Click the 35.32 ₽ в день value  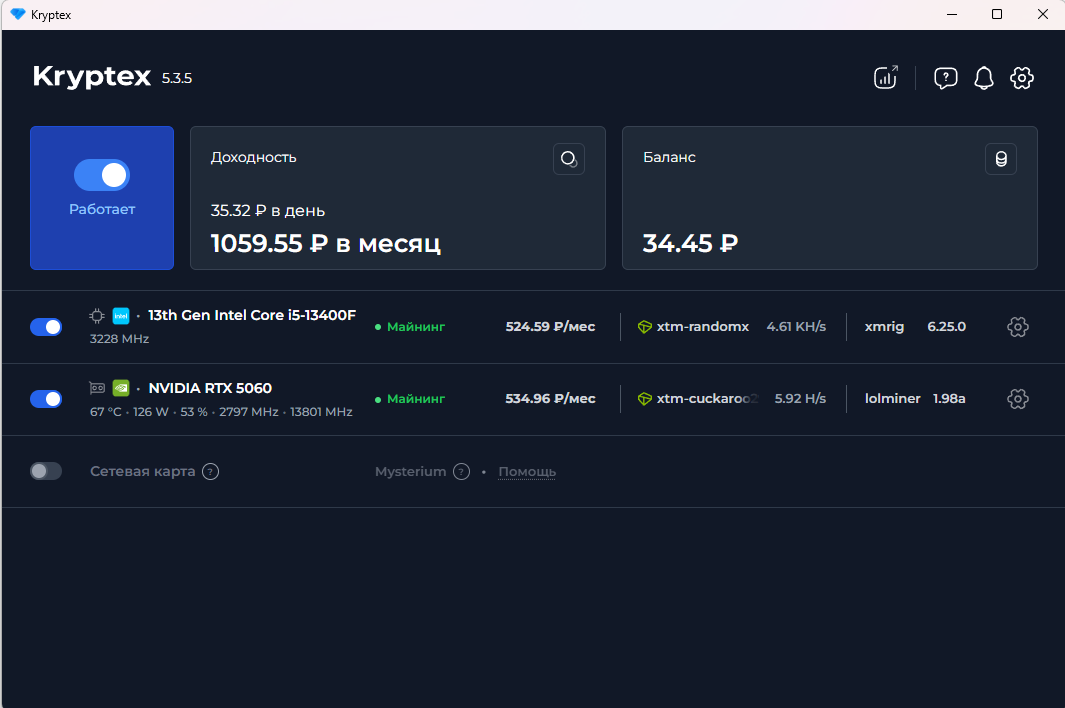[268, 211]
